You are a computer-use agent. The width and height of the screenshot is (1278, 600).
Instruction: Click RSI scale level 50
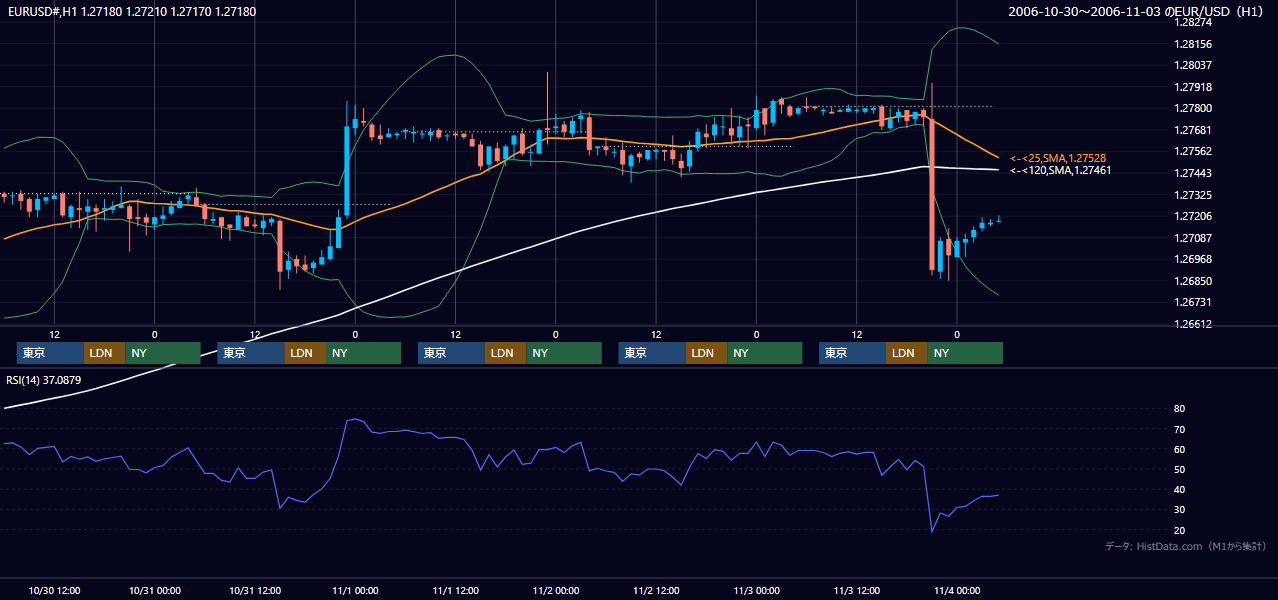click(x=1179, y=469)
